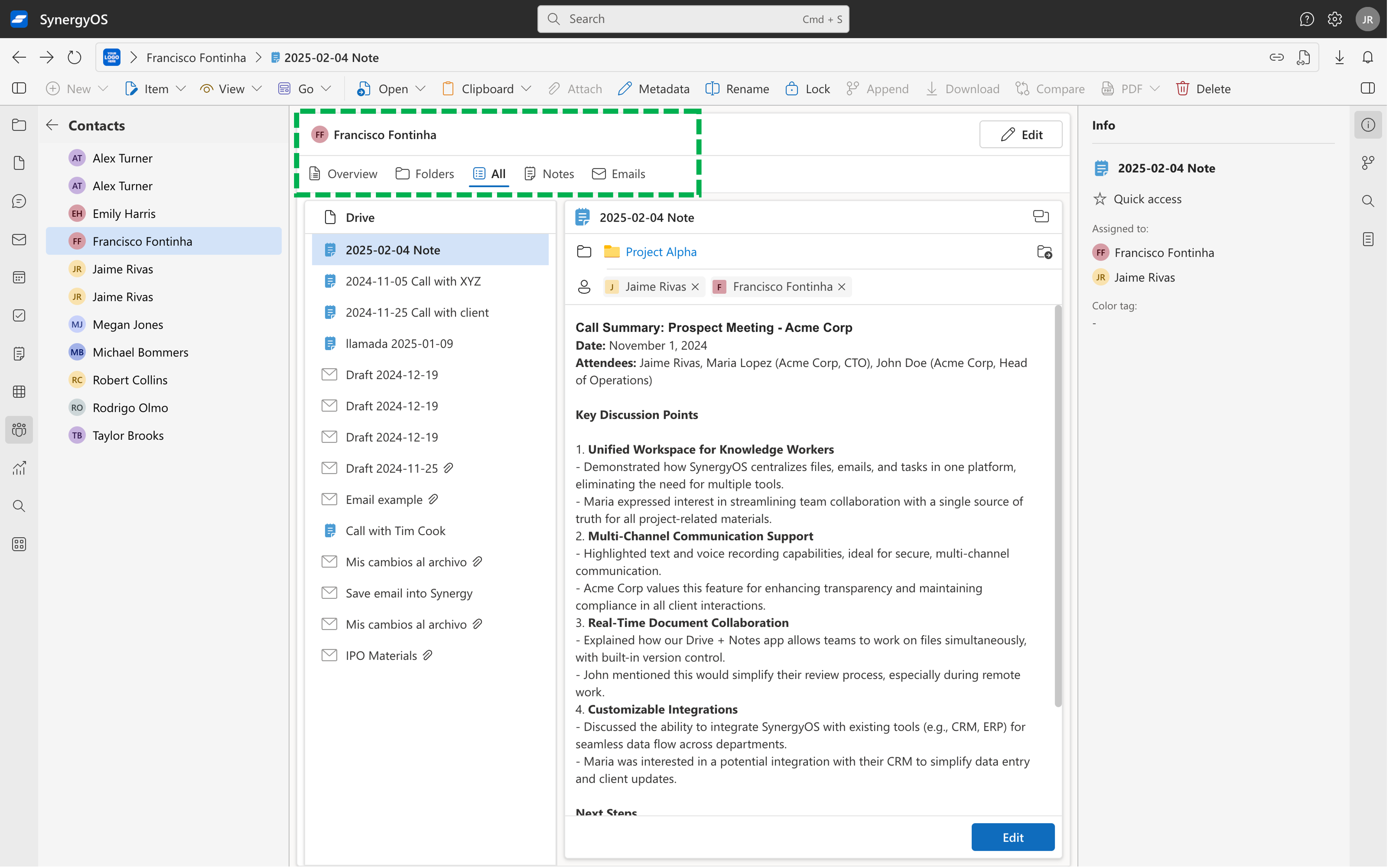Click the settings gear in top bar
Viewport: 1388px width, 868px height.
(x=1335, y=19)
